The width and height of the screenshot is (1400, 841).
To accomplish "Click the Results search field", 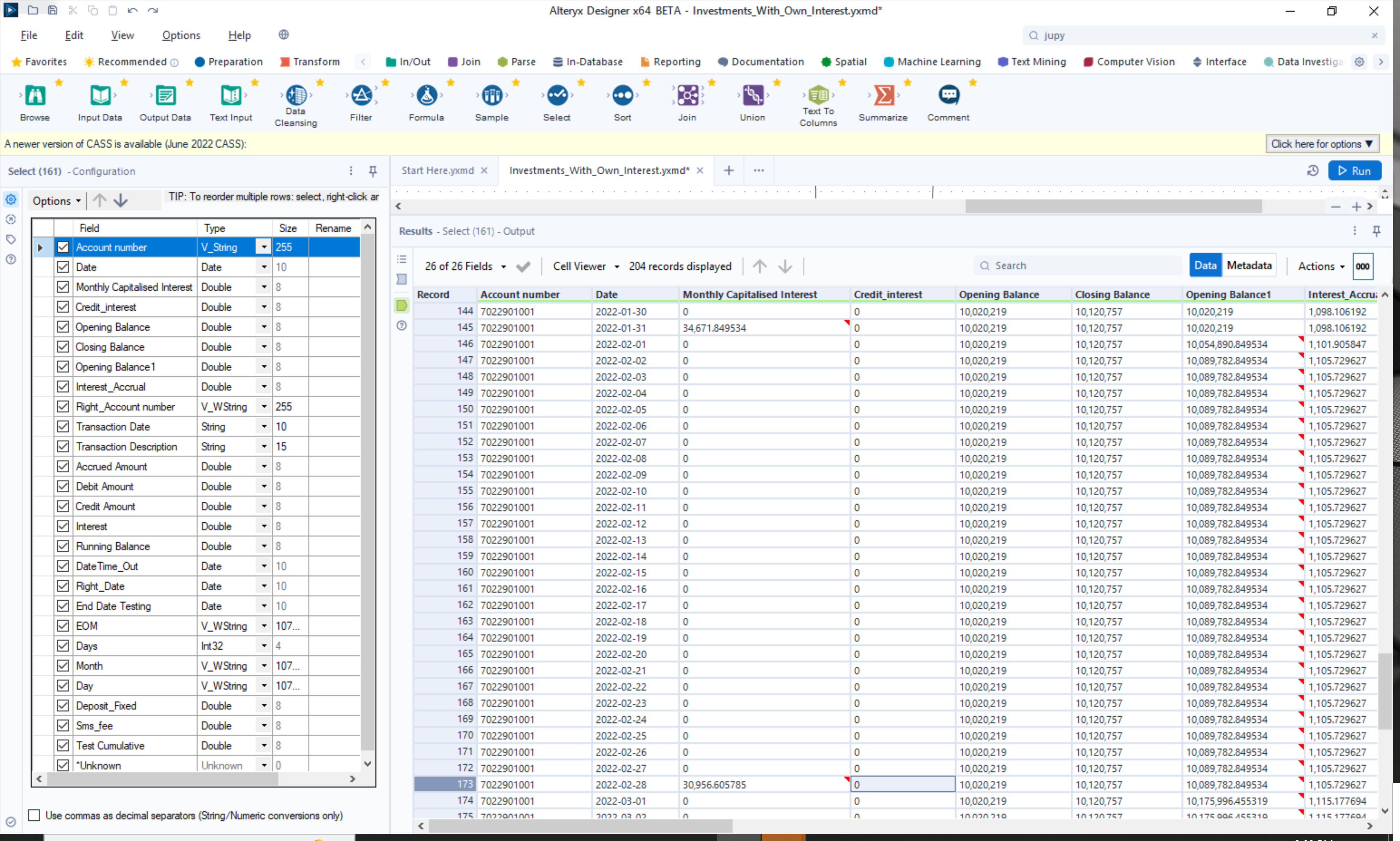I will [x=1077, y=265].
